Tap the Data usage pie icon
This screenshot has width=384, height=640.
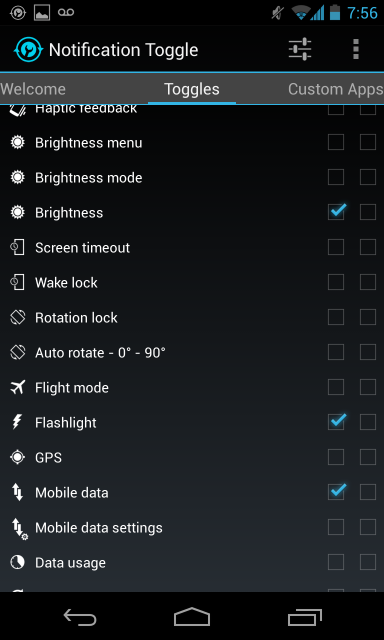(18, 563)
